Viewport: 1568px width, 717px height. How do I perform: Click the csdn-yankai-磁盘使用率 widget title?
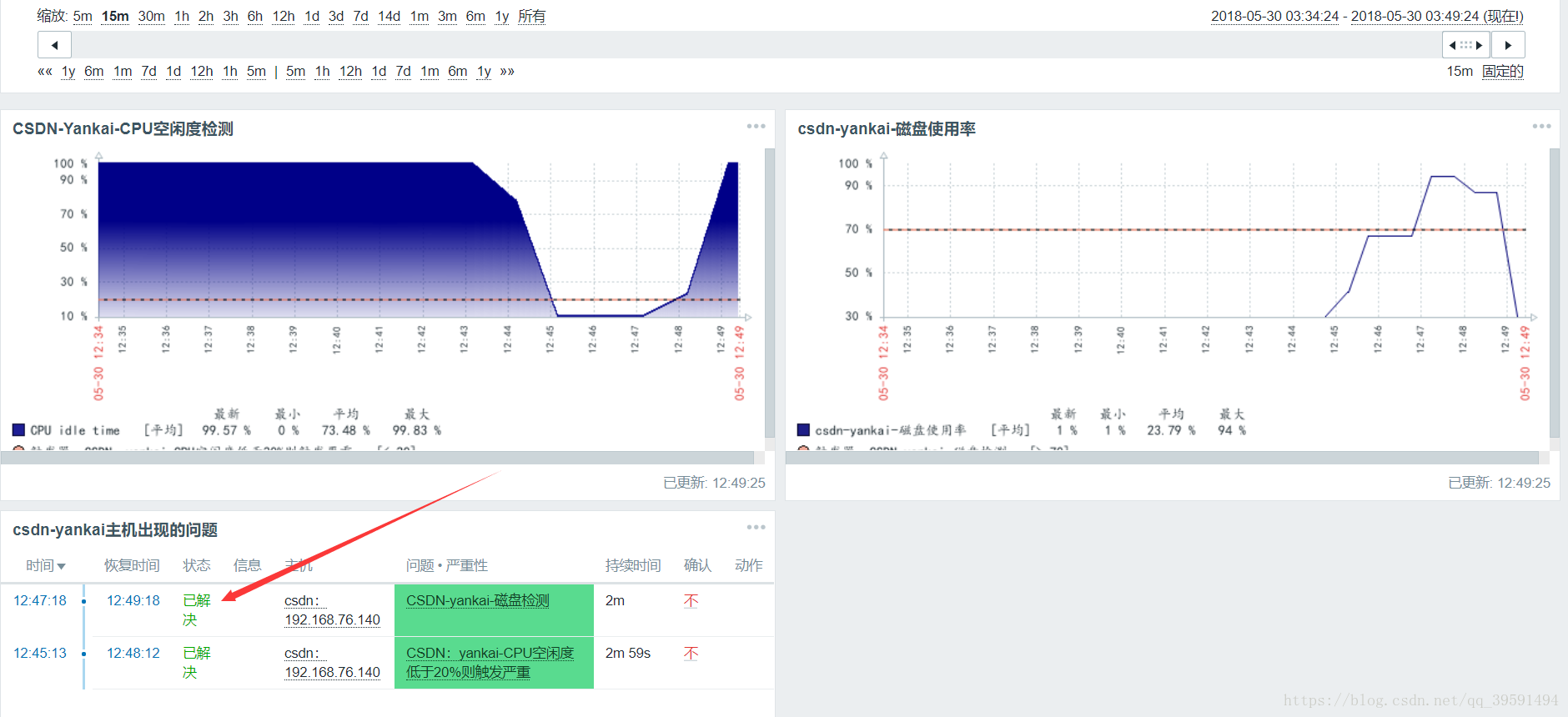(x=887, y=128)
